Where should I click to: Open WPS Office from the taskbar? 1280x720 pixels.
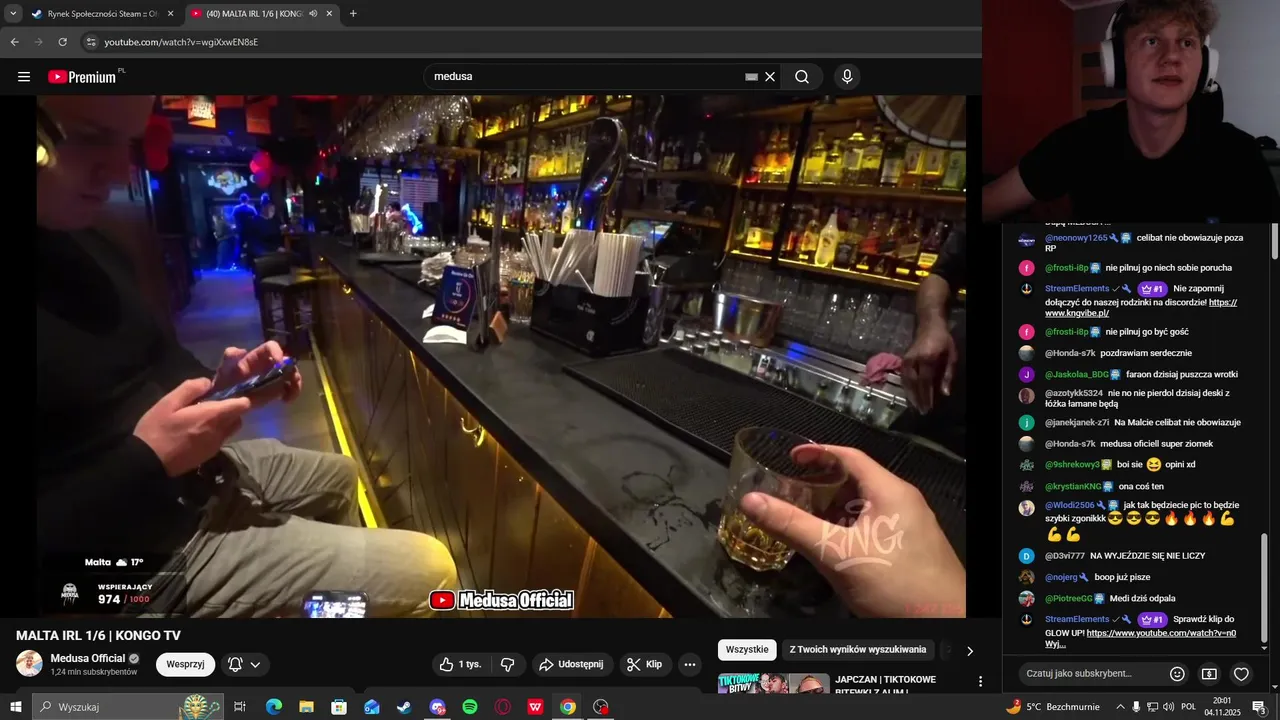(535, 707)
